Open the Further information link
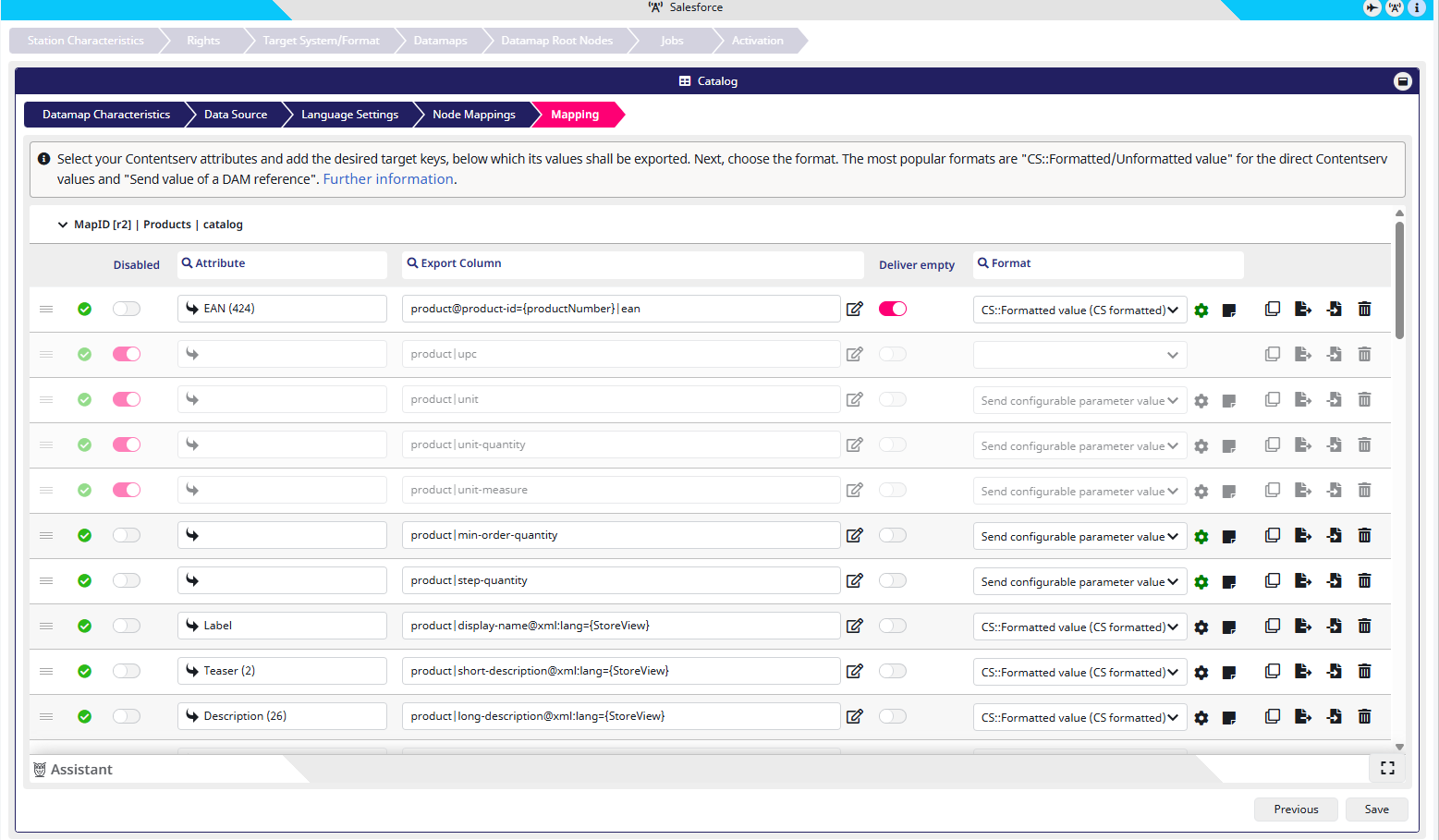The width and height of the screenshot is (1439, 840). (388, 179)
